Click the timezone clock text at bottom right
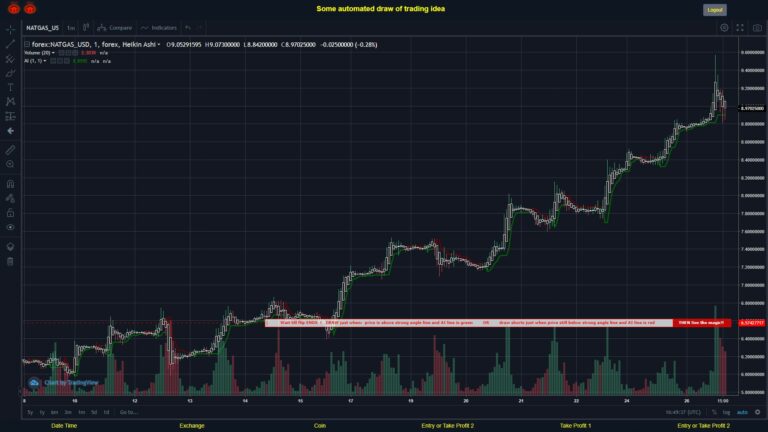Viewport: 768px width, 432px height. pyautogui.click(x=683, y=412)
